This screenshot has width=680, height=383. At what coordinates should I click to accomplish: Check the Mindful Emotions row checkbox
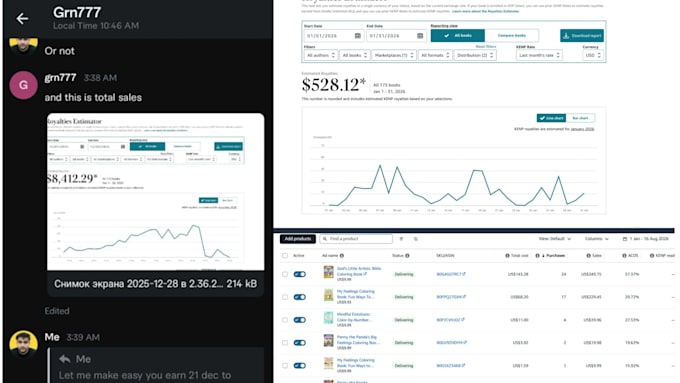coord(285,320)
